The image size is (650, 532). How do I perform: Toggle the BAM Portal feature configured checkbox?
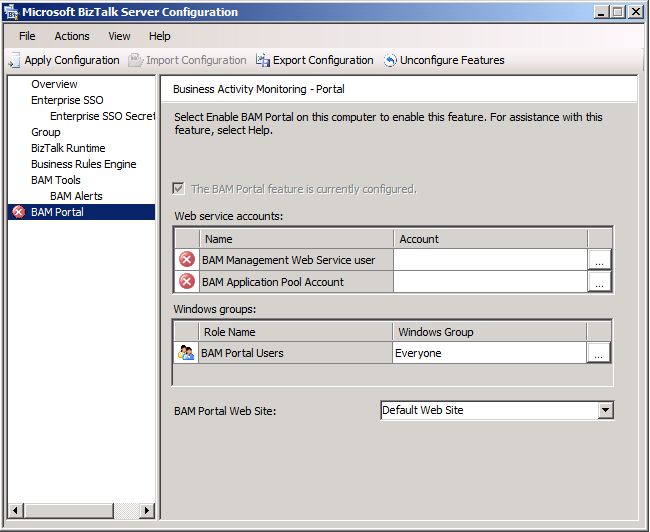point(178,189)
